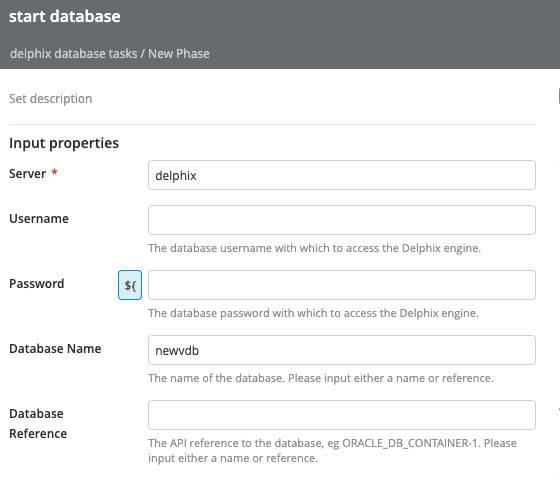Click the database password help description
The height and width of the screenshot is (480, 560).
(x=313, y=313)
